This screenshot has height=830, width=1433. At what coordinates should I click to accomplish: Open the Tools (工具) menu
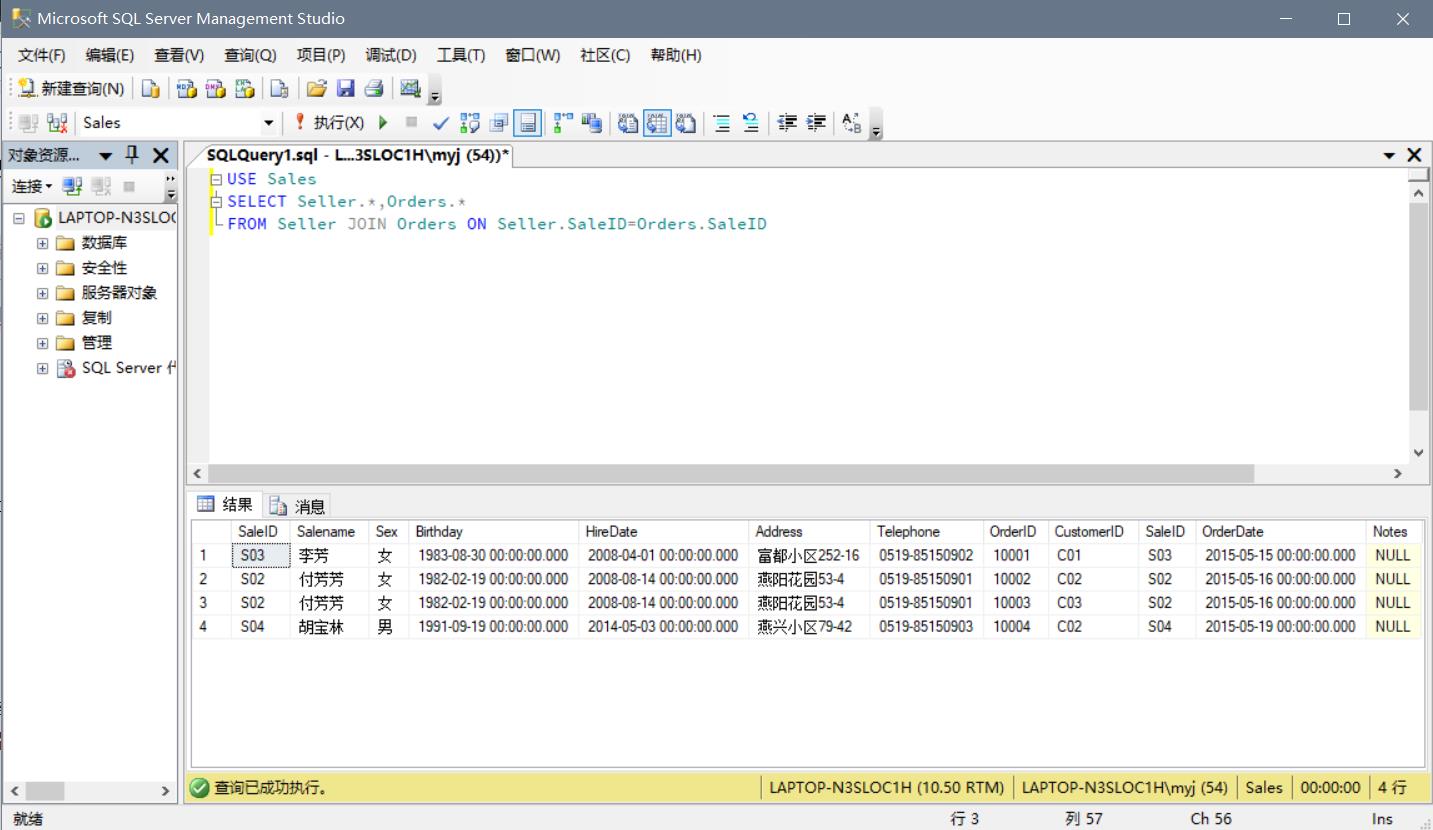pyautogui.click(x=461, y=55)
